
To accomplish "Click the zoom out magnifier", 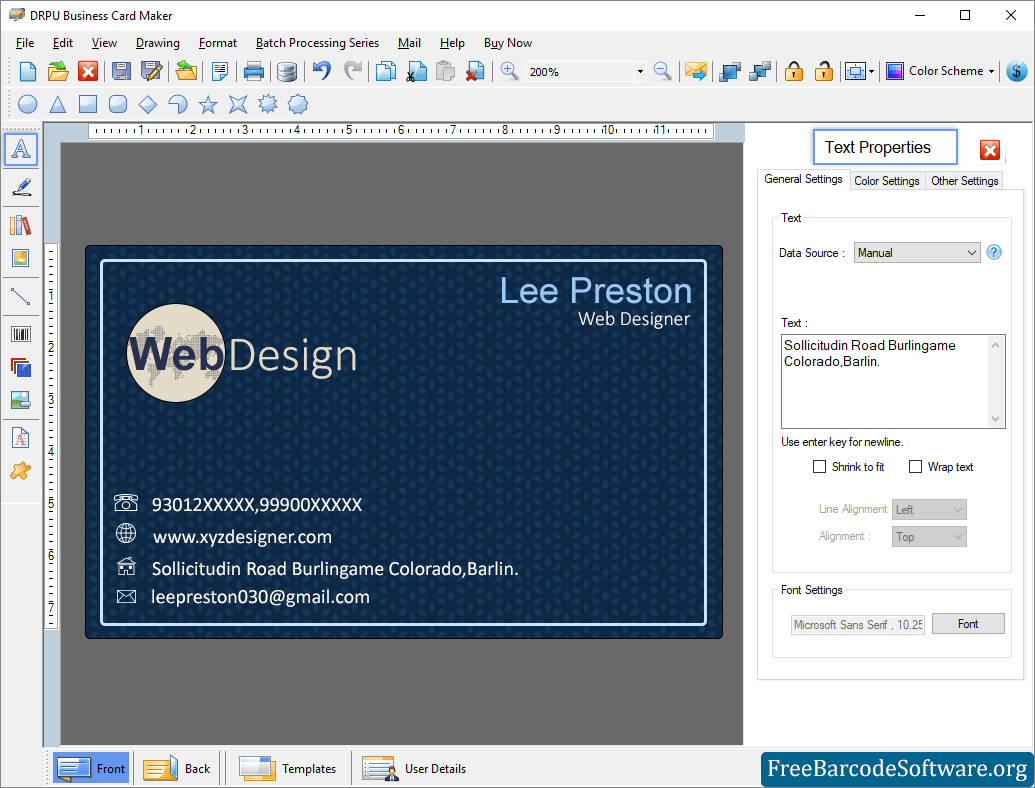I will (x=662, y=71).
